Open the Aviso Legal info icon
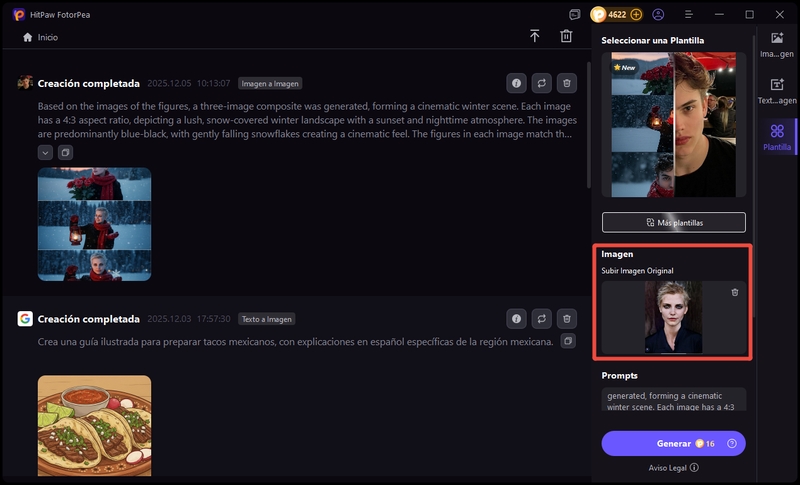The image size is (800, 485). 694,467
